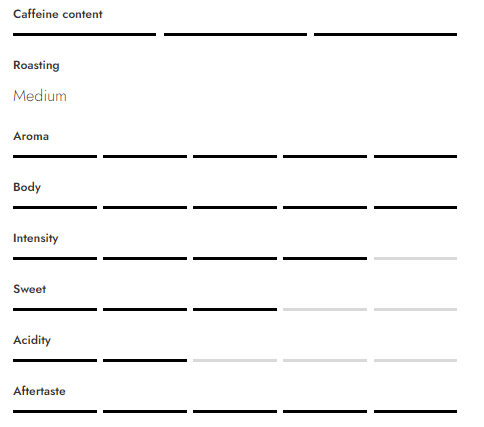This screenshot has height=427, width=484.
Task: Select the third Caffeine content bar segment
Action: point(385,34)
